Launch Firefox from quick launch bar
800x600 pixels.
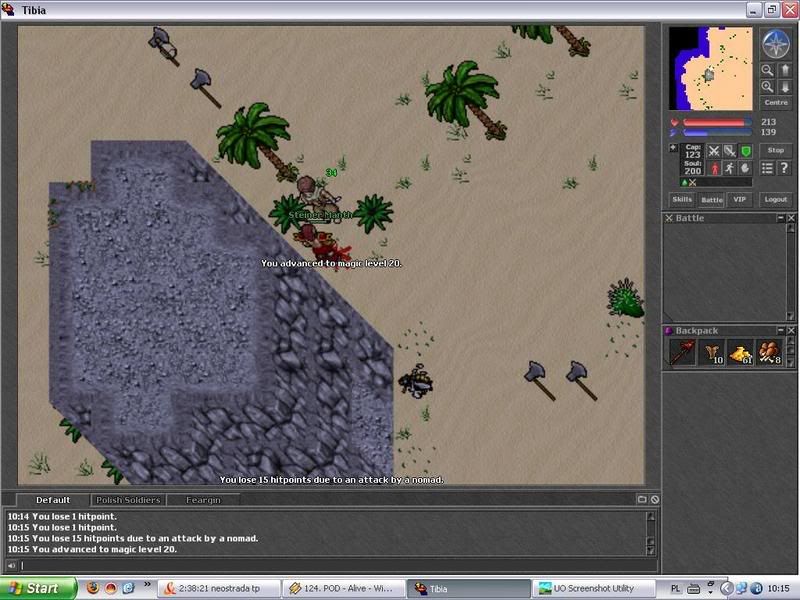point(93,588)
